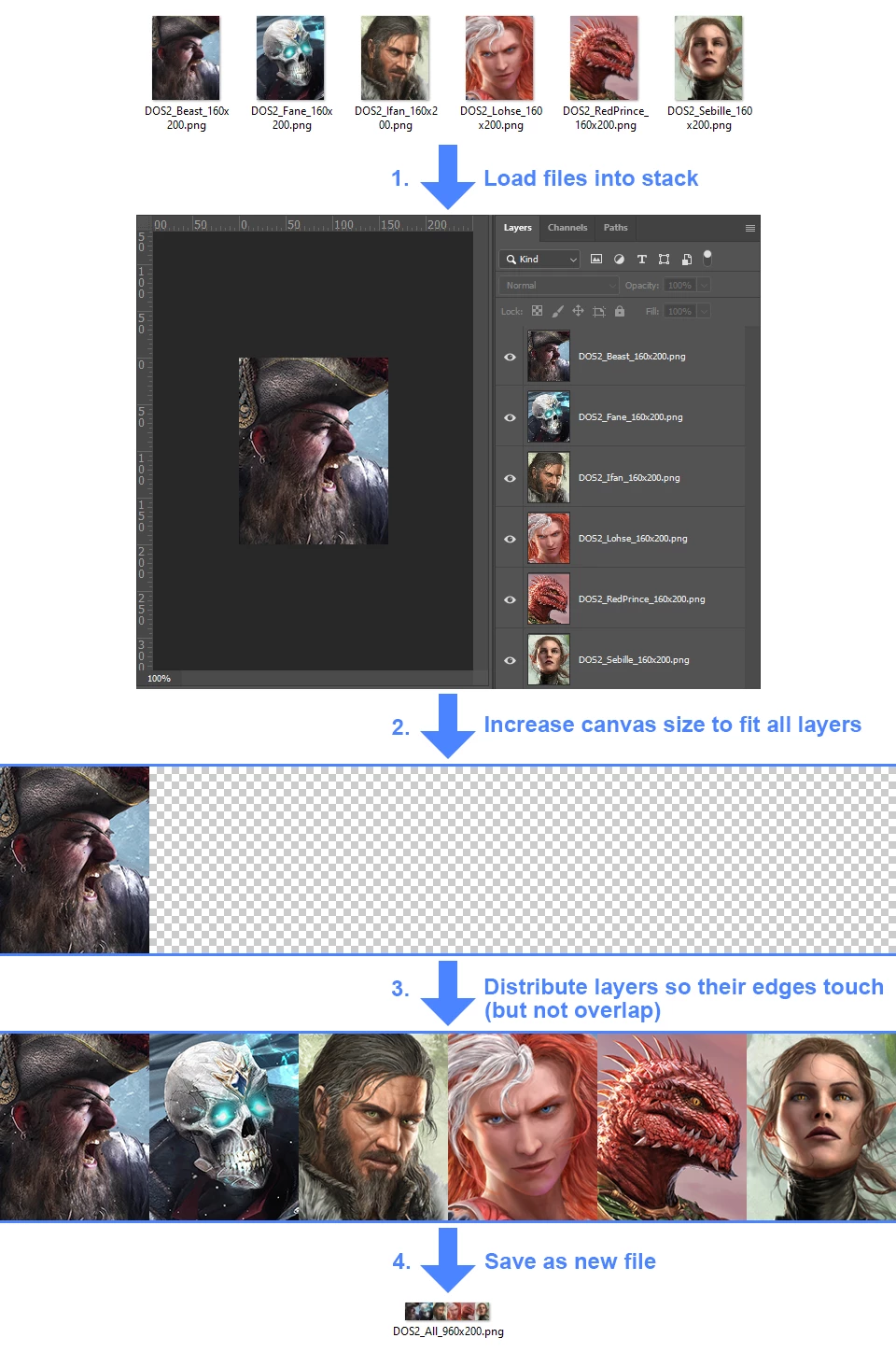This screenshot has height=1352, width=896.
Task: Hide the DOS2_Fane_160x200.png layer
Action: tap(510, 417)
